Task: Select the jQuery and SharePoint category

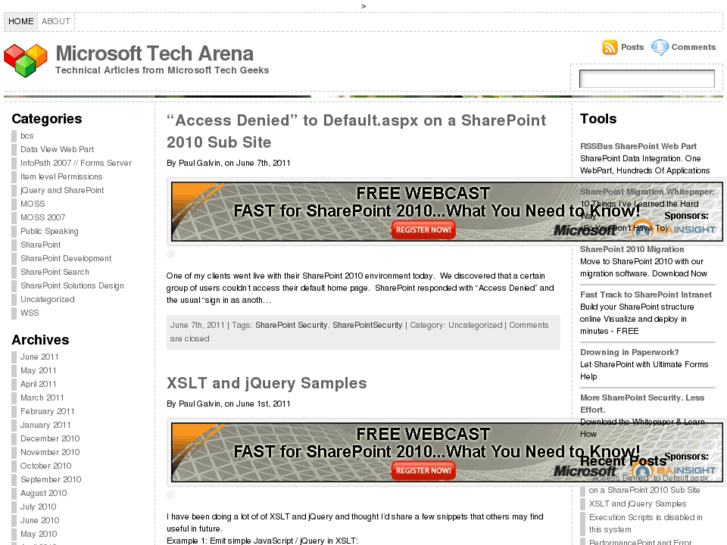Action: [62, 190]
